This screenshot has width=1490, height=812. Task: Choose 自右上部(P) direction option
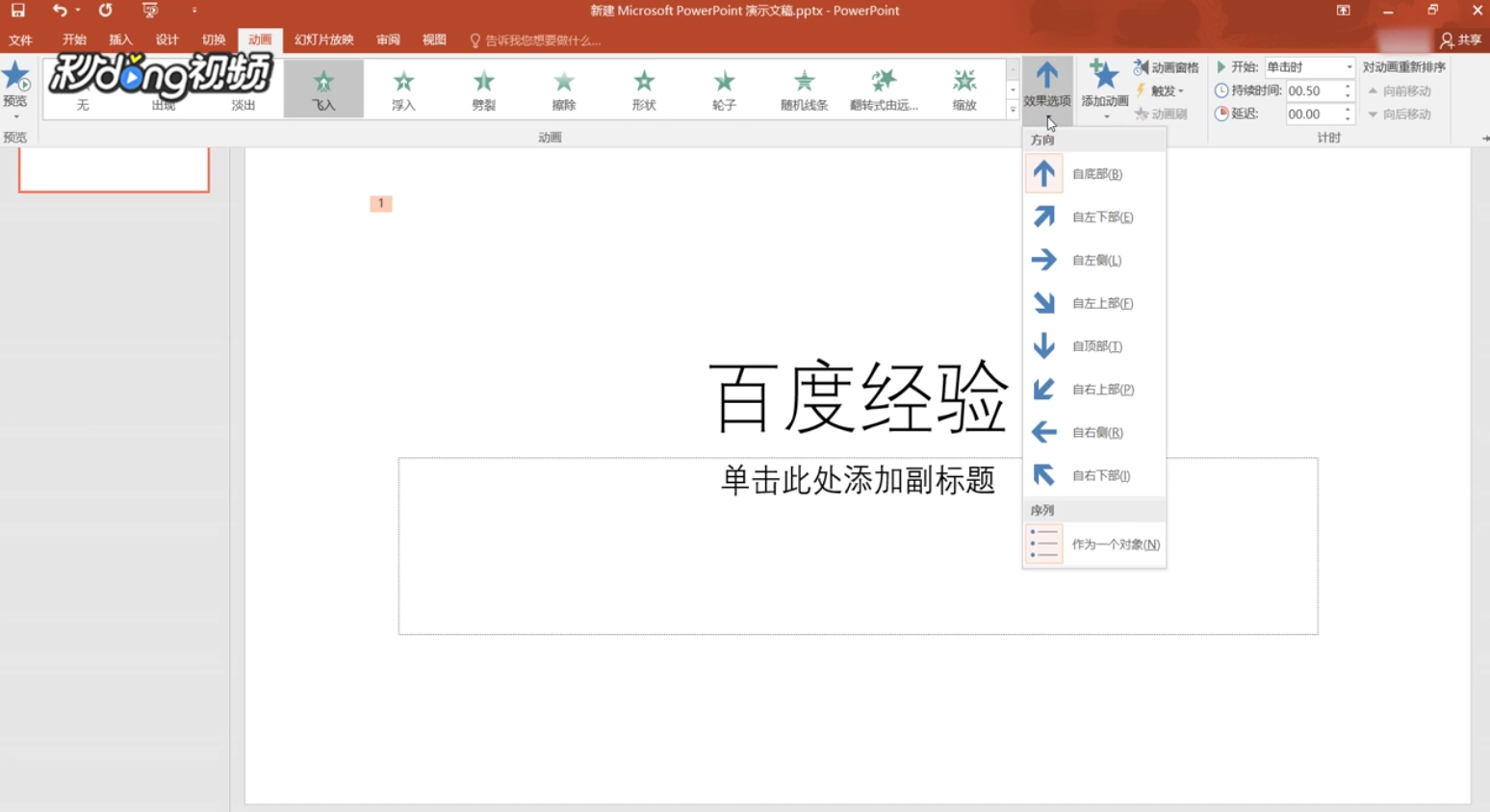1094,390
